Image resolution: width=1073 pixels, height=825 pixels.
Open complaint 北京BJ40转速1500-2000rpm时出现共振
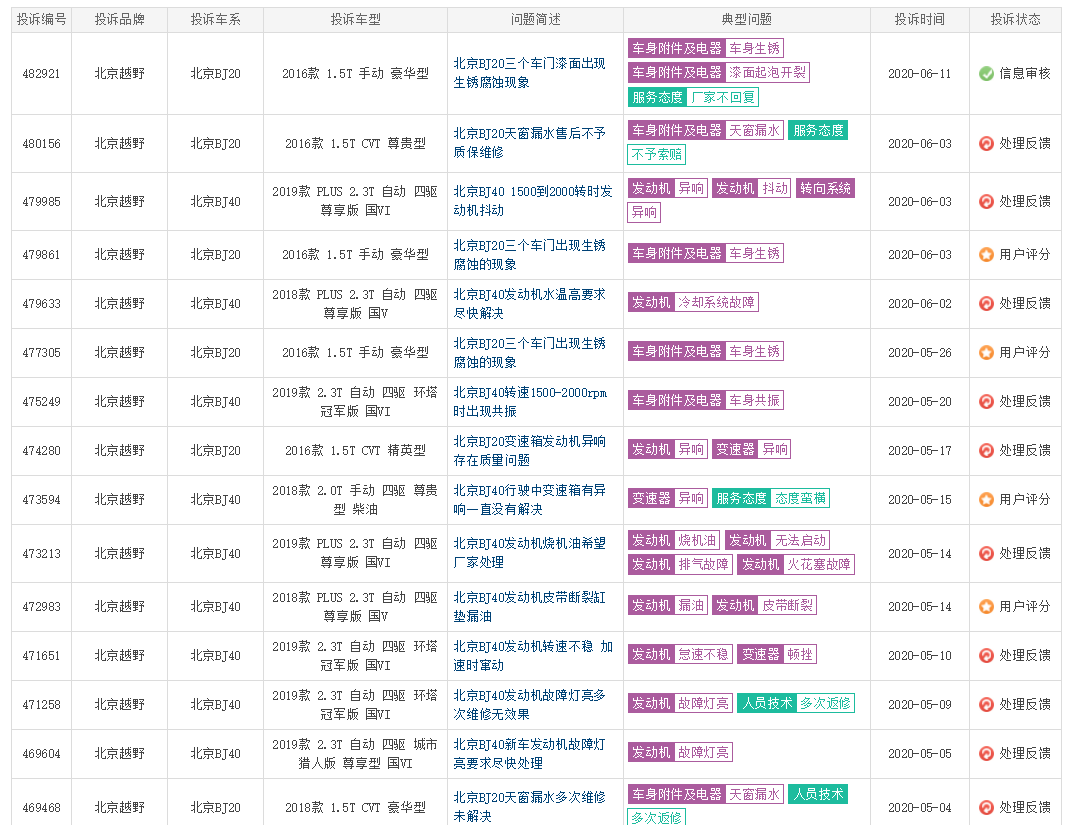(530, 402)
